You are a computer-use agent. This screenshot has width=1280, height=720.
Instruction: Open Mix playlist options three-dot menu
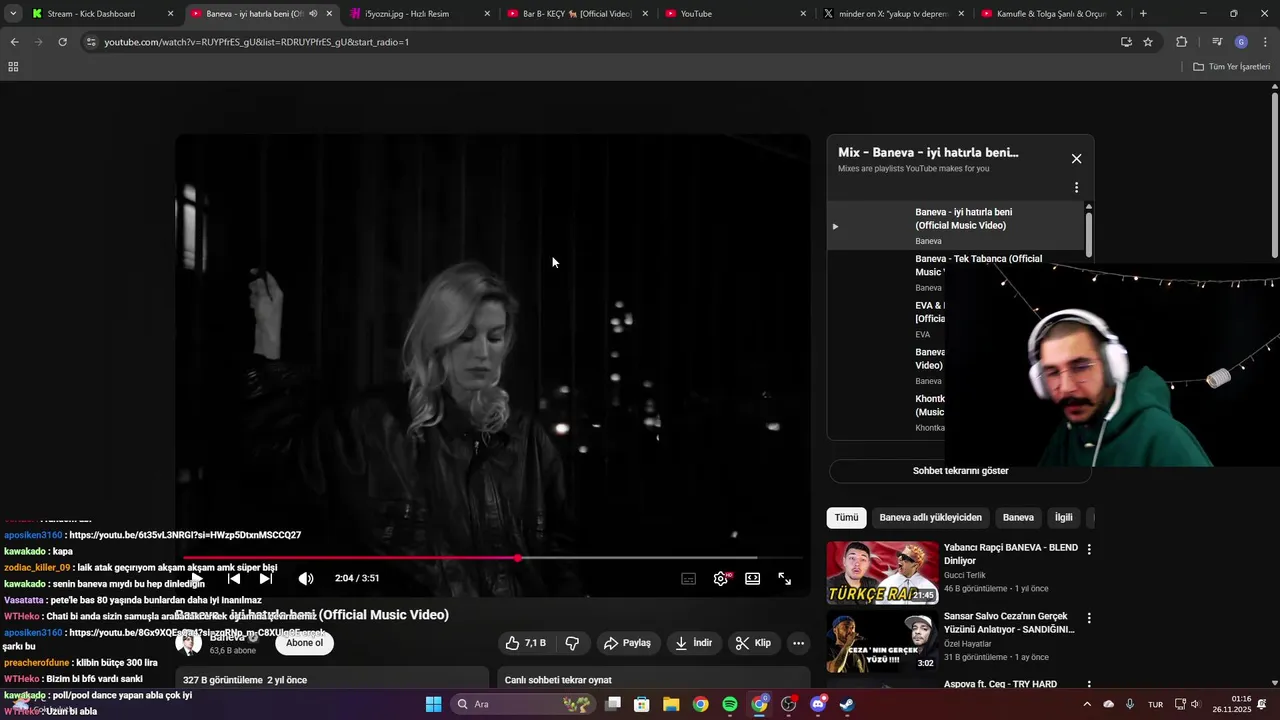coord(1076,187)
